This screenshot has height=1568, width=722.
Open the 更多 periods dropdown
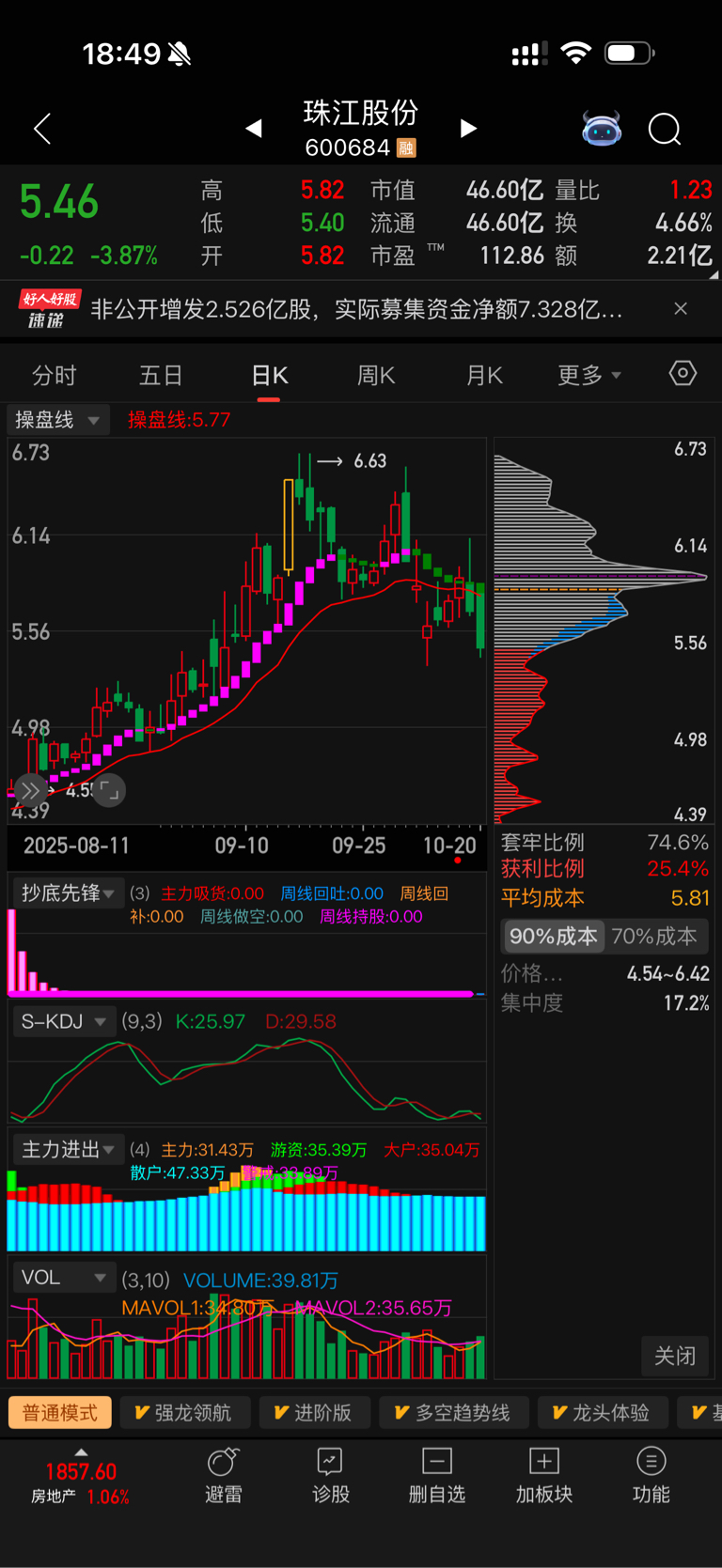(589, 376)
